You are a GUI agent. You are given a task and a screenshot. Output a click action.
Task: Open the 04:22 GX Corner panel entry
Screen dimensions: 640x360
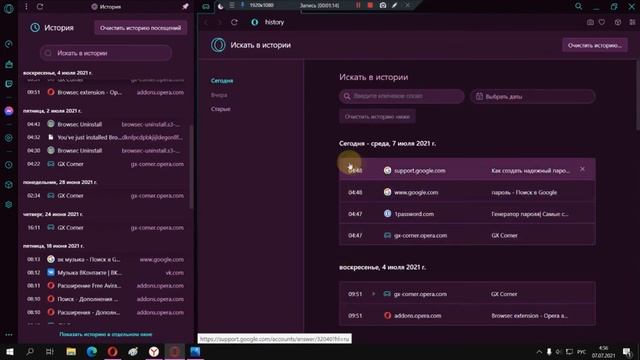point(105,164)
